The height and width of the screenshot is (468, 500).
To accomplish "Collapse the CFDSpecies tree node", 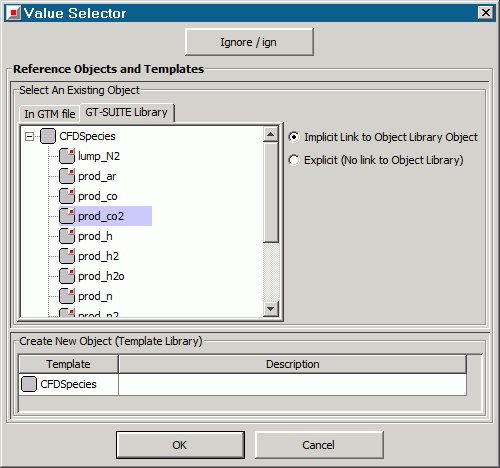I will 29,136.
